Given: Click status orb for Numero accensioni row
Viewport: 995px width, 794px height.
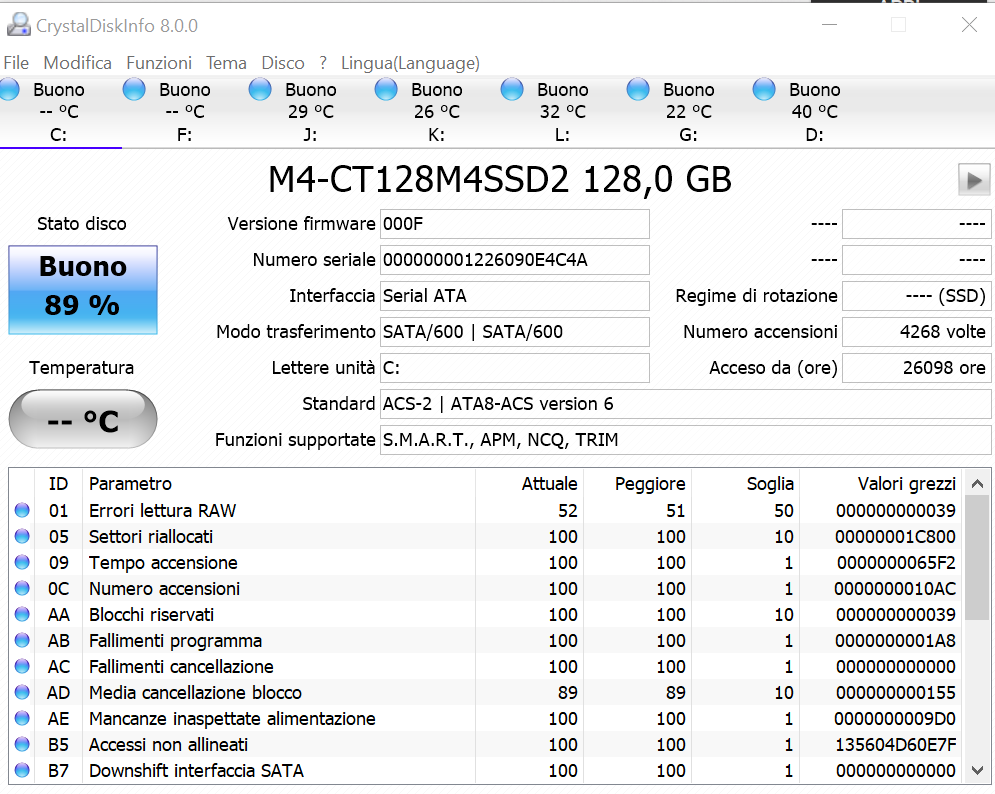Looking at the screenshot, I should tap(22, 588).
